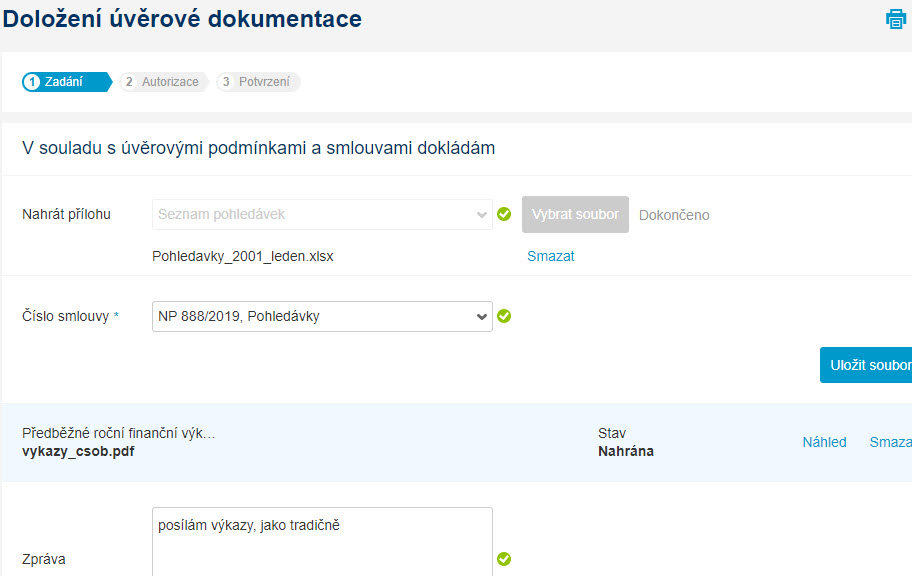912x576 pixels.
Task: Click green checkmark next to Číslo smlouvy
Action: 504,316
